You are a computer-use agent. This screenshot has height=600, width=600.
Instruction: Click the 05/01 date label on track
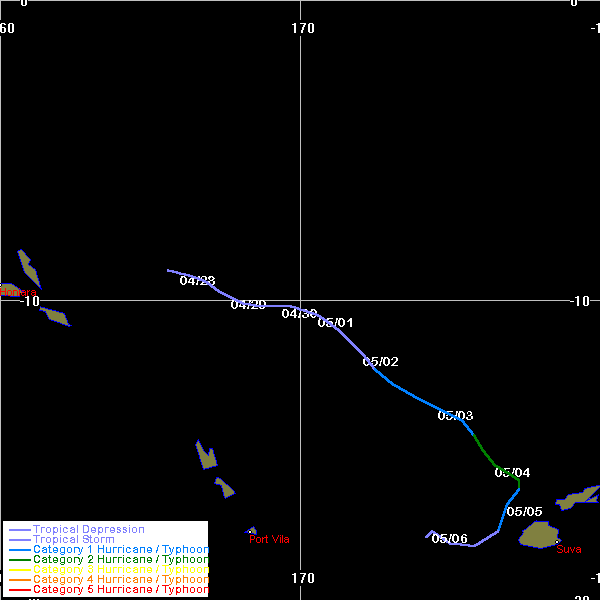coord(335,323)
